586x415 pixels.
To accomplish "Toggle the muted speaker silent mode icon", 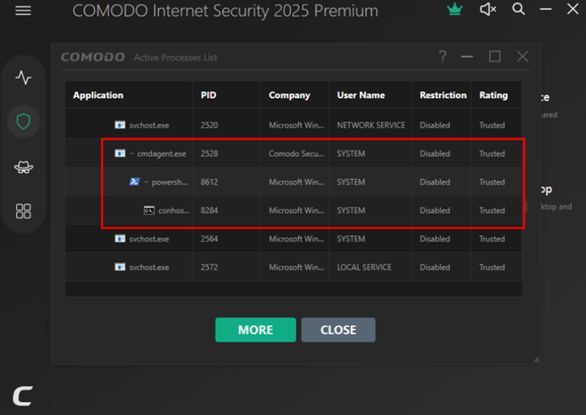I will pos(488,9).
